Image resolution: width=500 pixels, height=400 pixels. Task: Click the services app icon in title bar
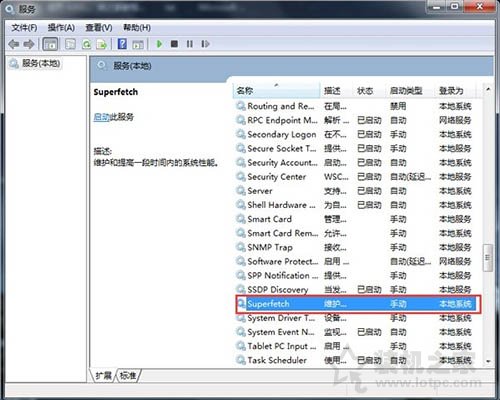point(10,9)
